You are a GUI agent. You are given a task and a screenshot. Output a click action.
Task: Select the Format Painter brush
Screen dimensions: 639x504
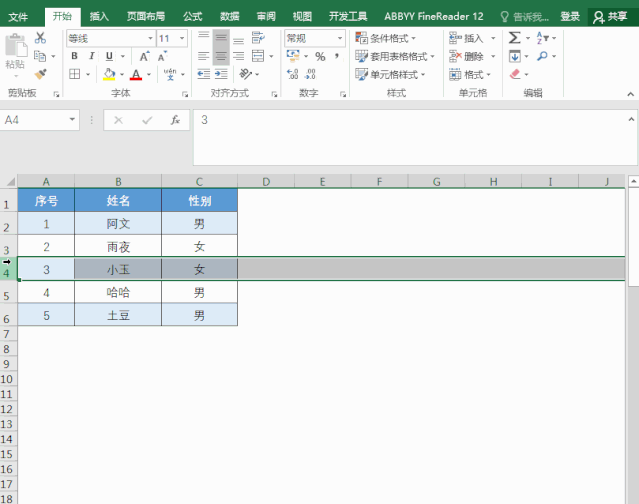click(40, 74)
